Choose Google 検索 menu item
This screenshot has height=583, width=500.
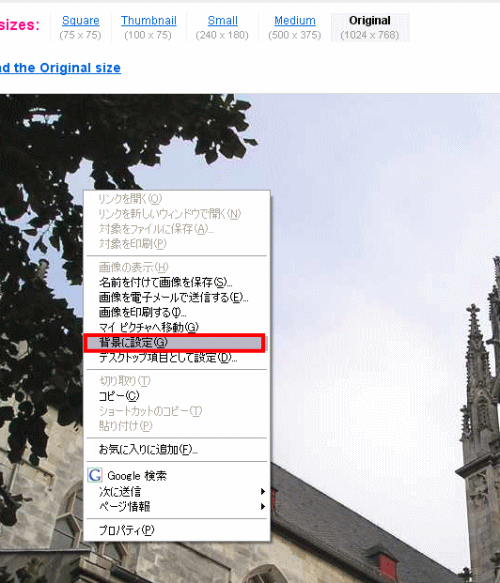[177, 476]
